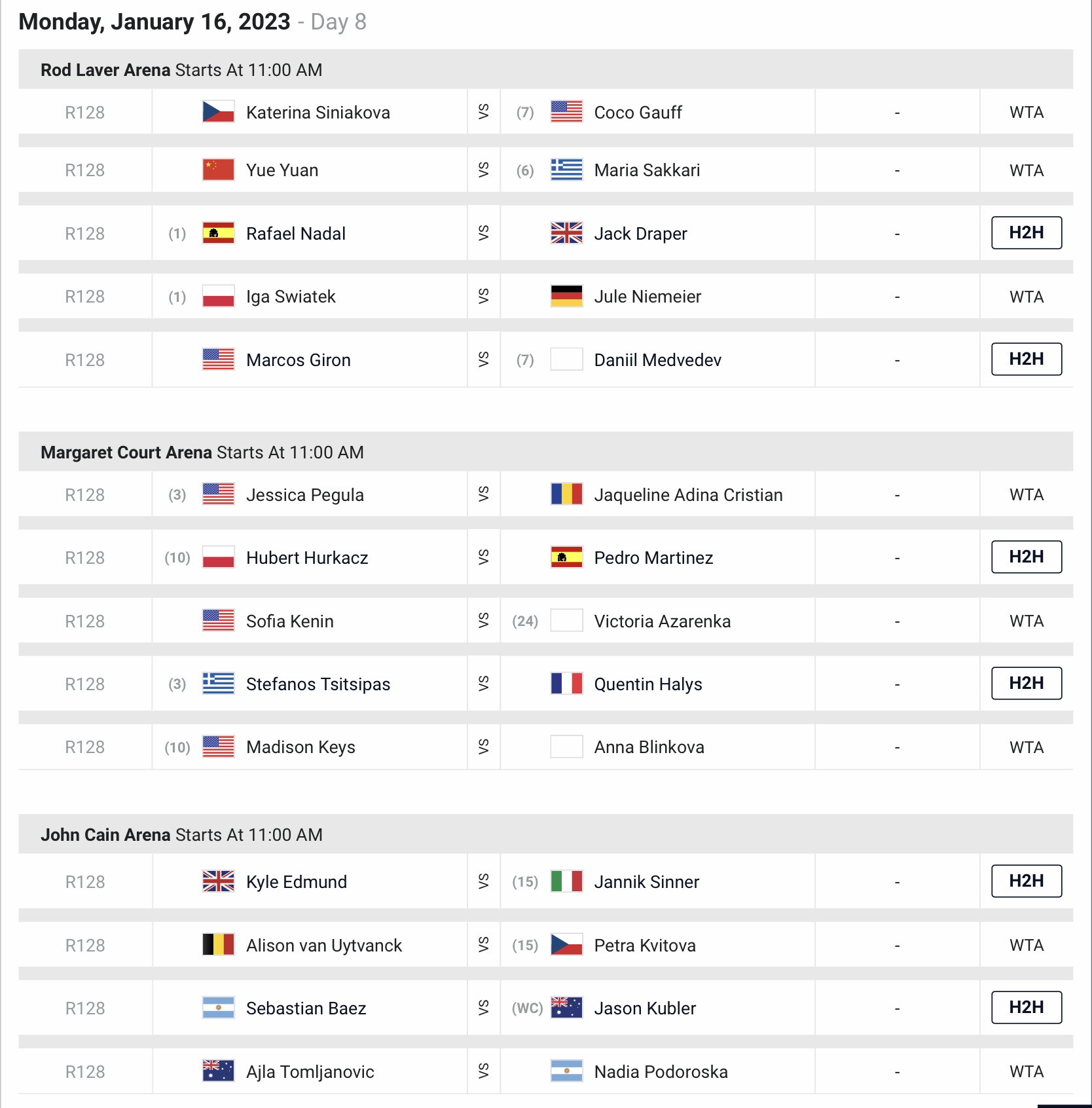This screenshot has width=1092, height=1108.
Task: Click the German flag beside Jule Niemeier
Action: [566, 297]
